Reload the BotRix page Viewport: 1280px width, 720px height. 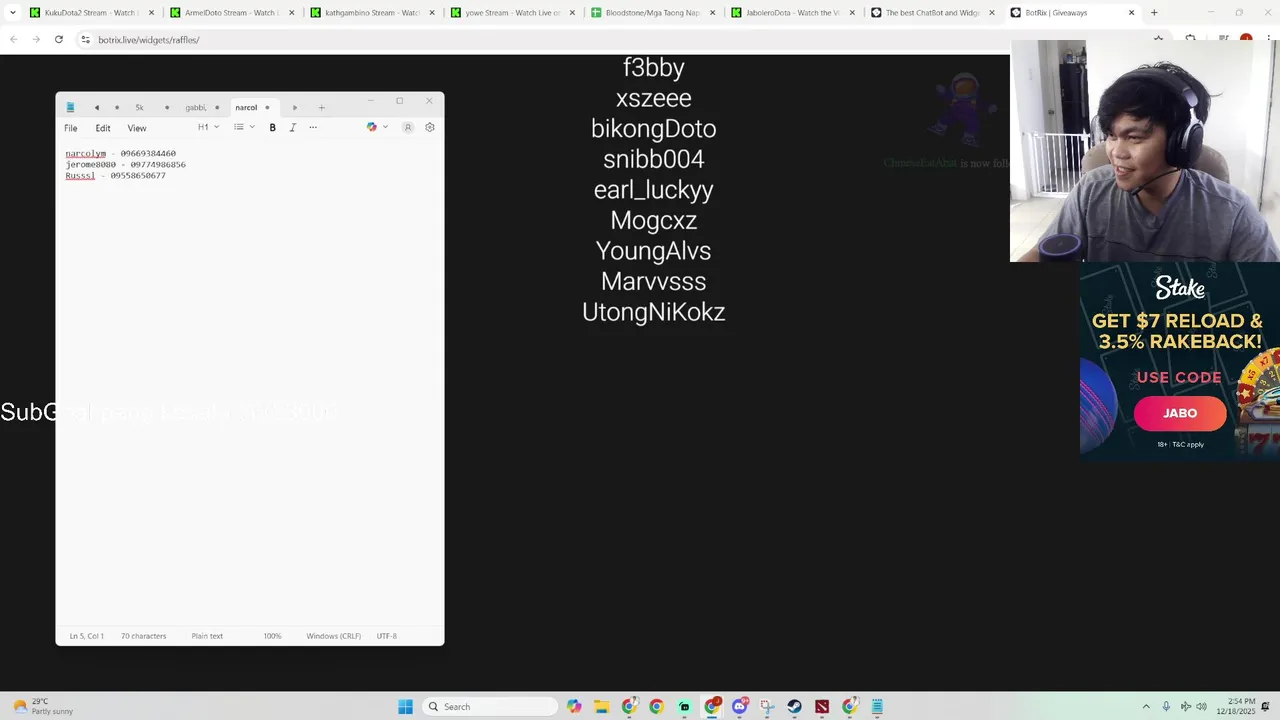(59, 39)
